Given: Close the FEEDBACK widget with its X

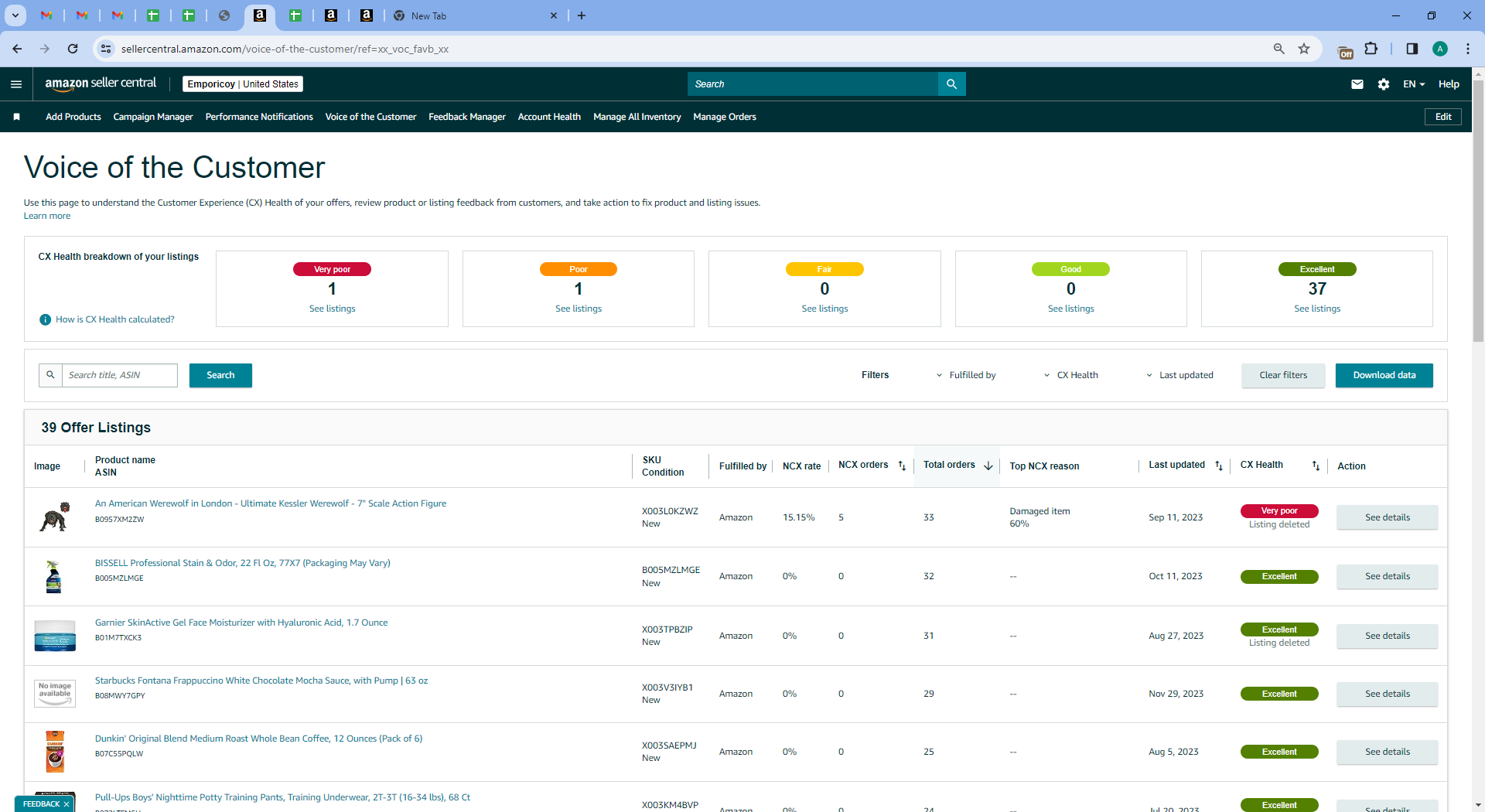Looking at the screenshot, I should tap(67, 804).
